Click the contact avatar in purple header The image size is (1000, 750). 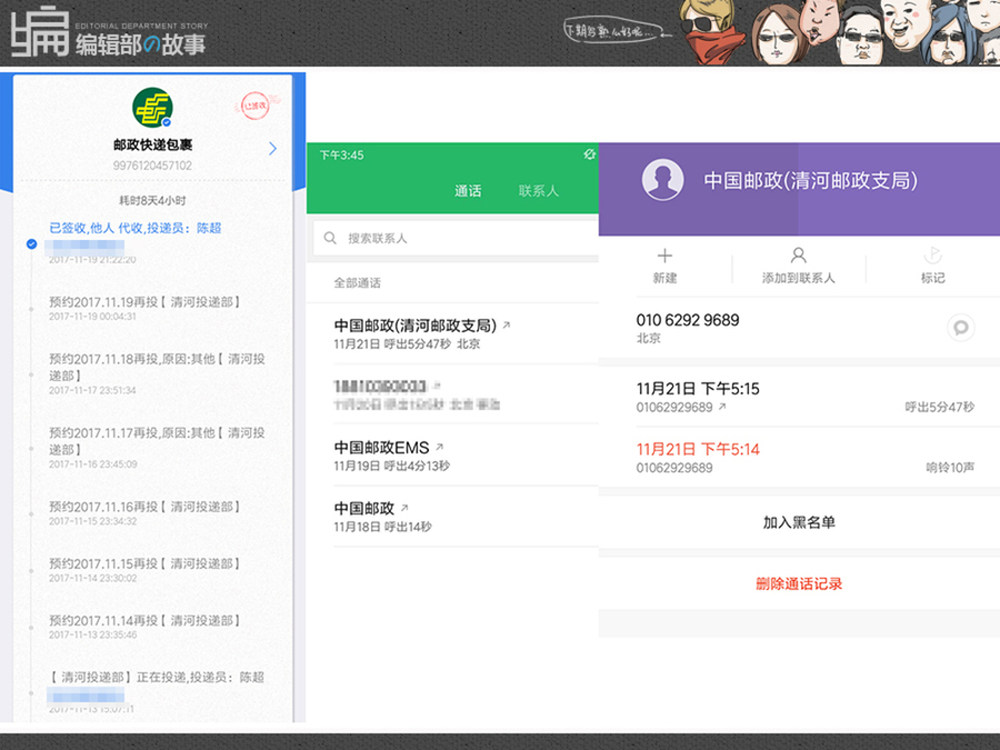(663, 180)
